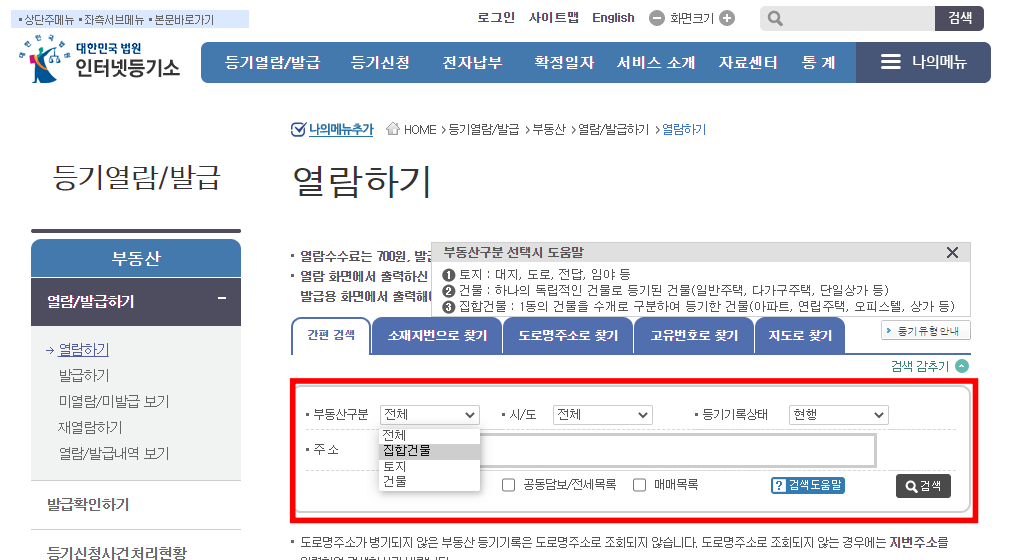Select 토지 option in dropdown list
The width and height of the screenshot is (1009, 560).
(430, 466)
